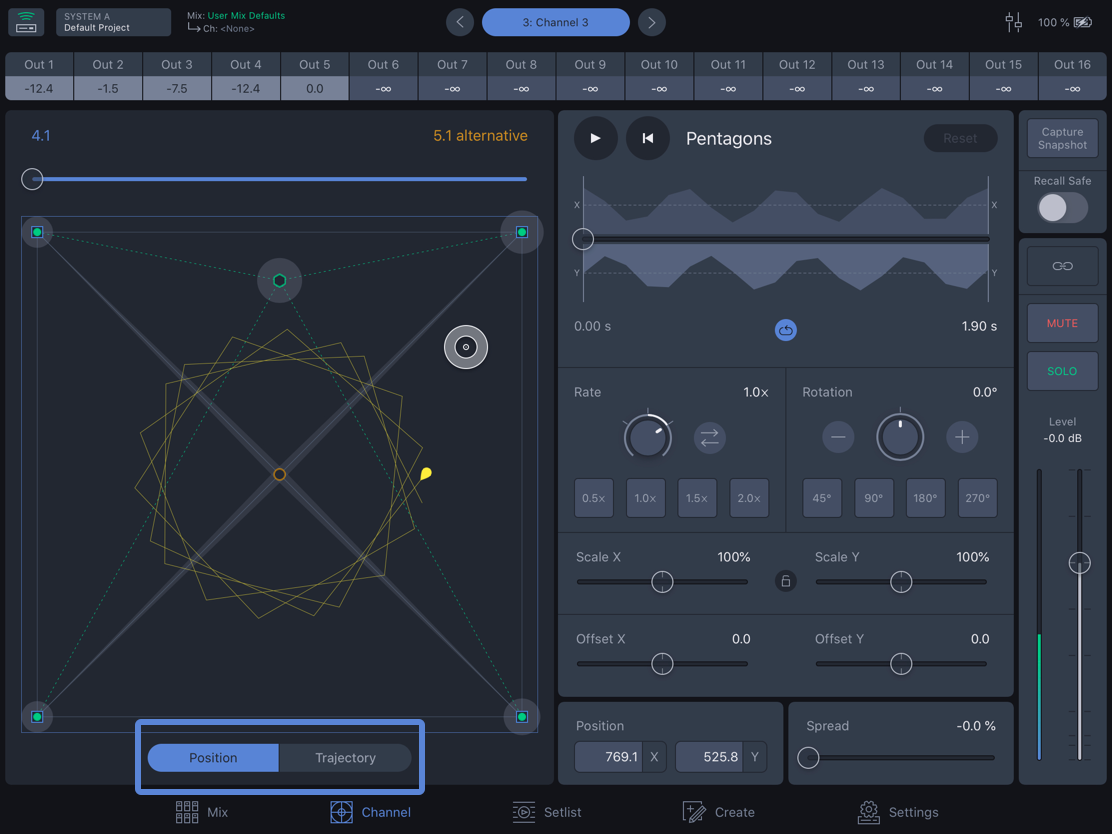
Task: Click the channel link icon
Action: pyautogui.click(x=1062, y=266)
